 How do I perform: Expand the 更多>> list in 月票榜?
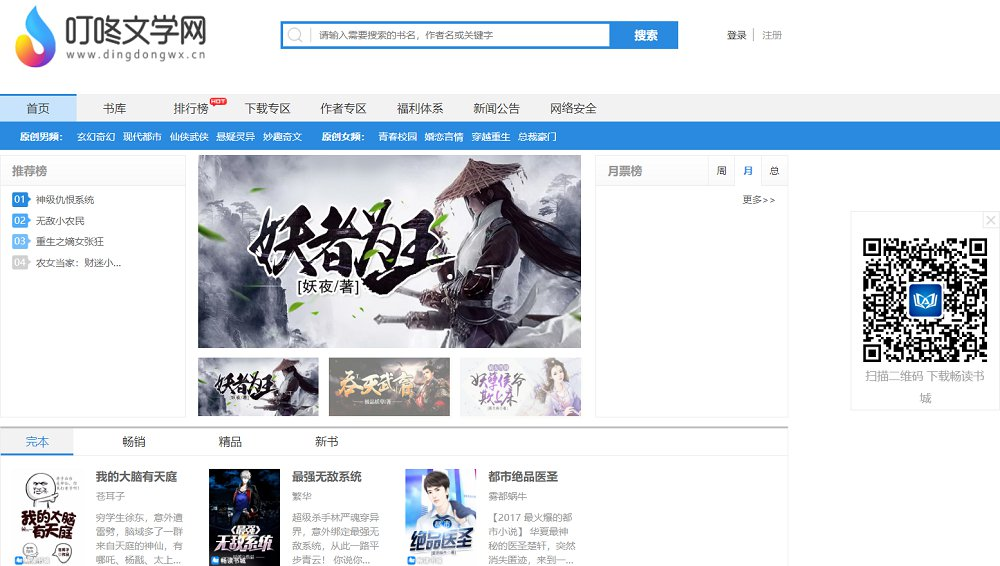pyautogui.click(x=758, y=200)
